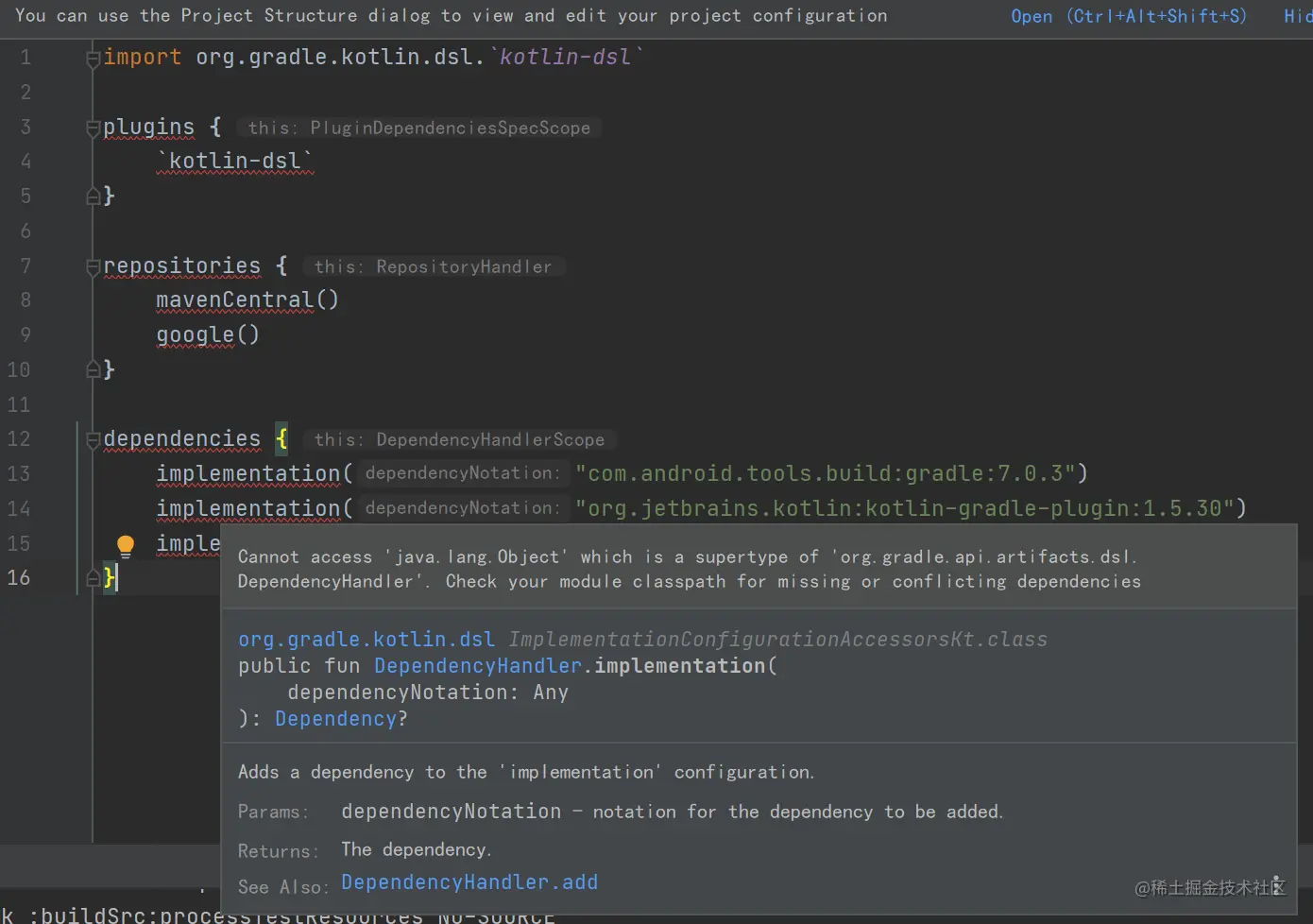Collapse the plugins block fold marker
This screenshot has height=924, width=1313.
93,128
